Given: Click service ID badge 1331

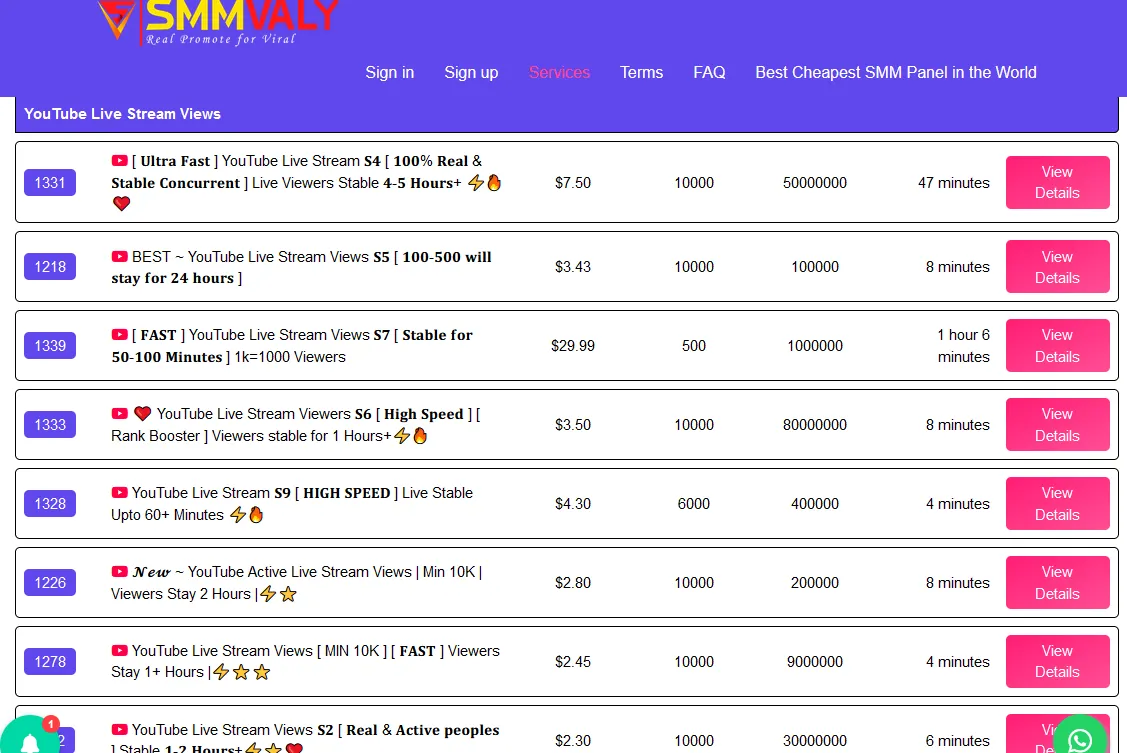Looking at the screenshot, I should point(50,183).
